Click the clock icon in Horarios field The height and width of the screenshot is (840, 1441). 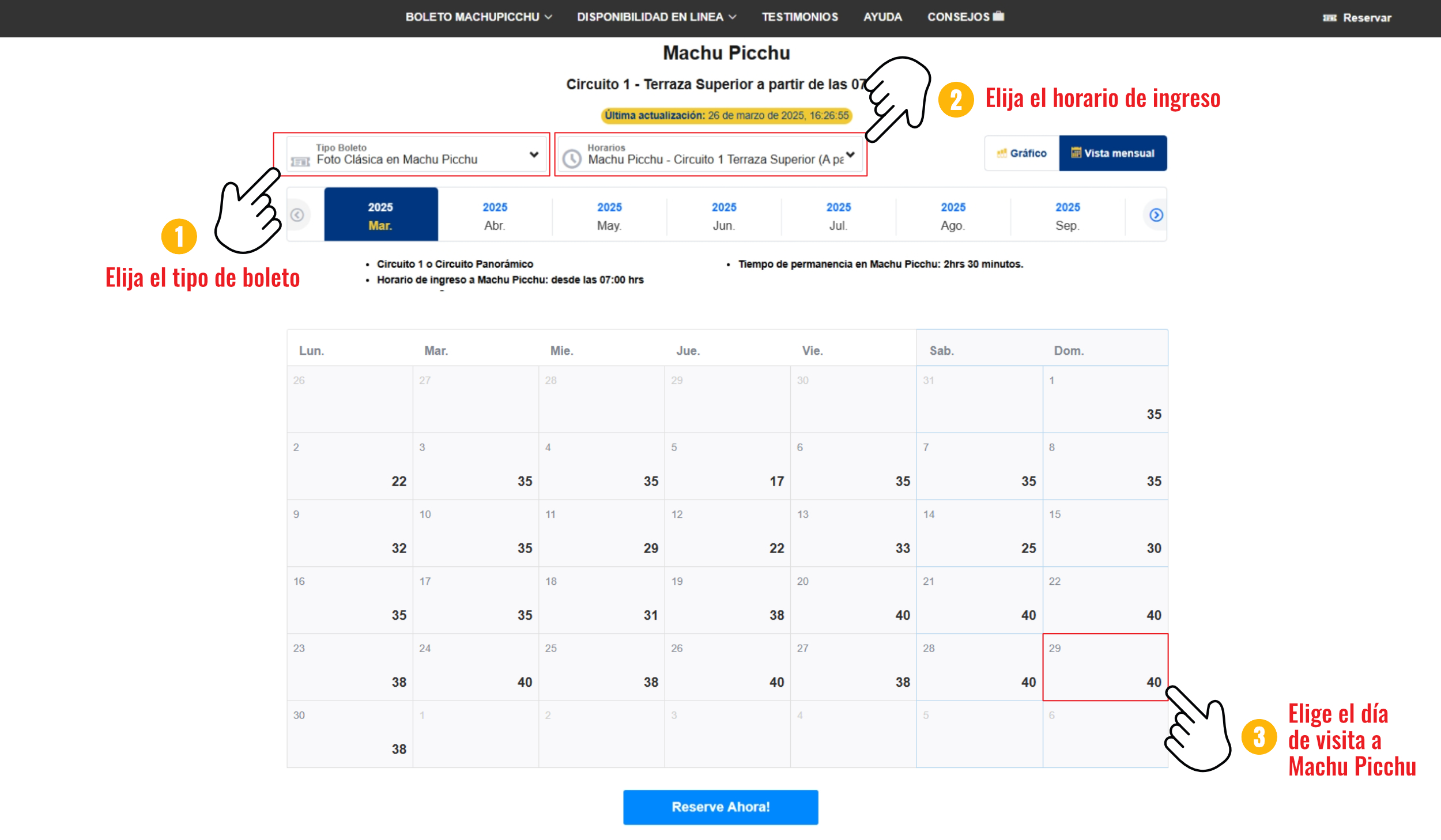point(572,158)
